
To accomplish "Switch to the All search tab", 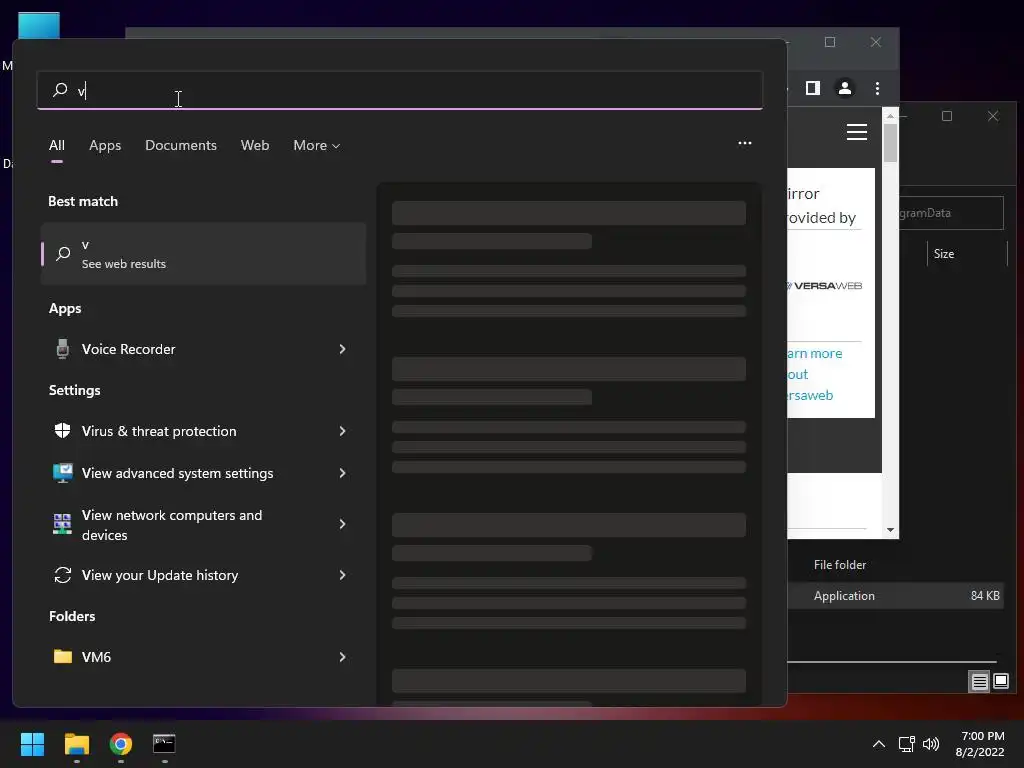I will [57, 145].
